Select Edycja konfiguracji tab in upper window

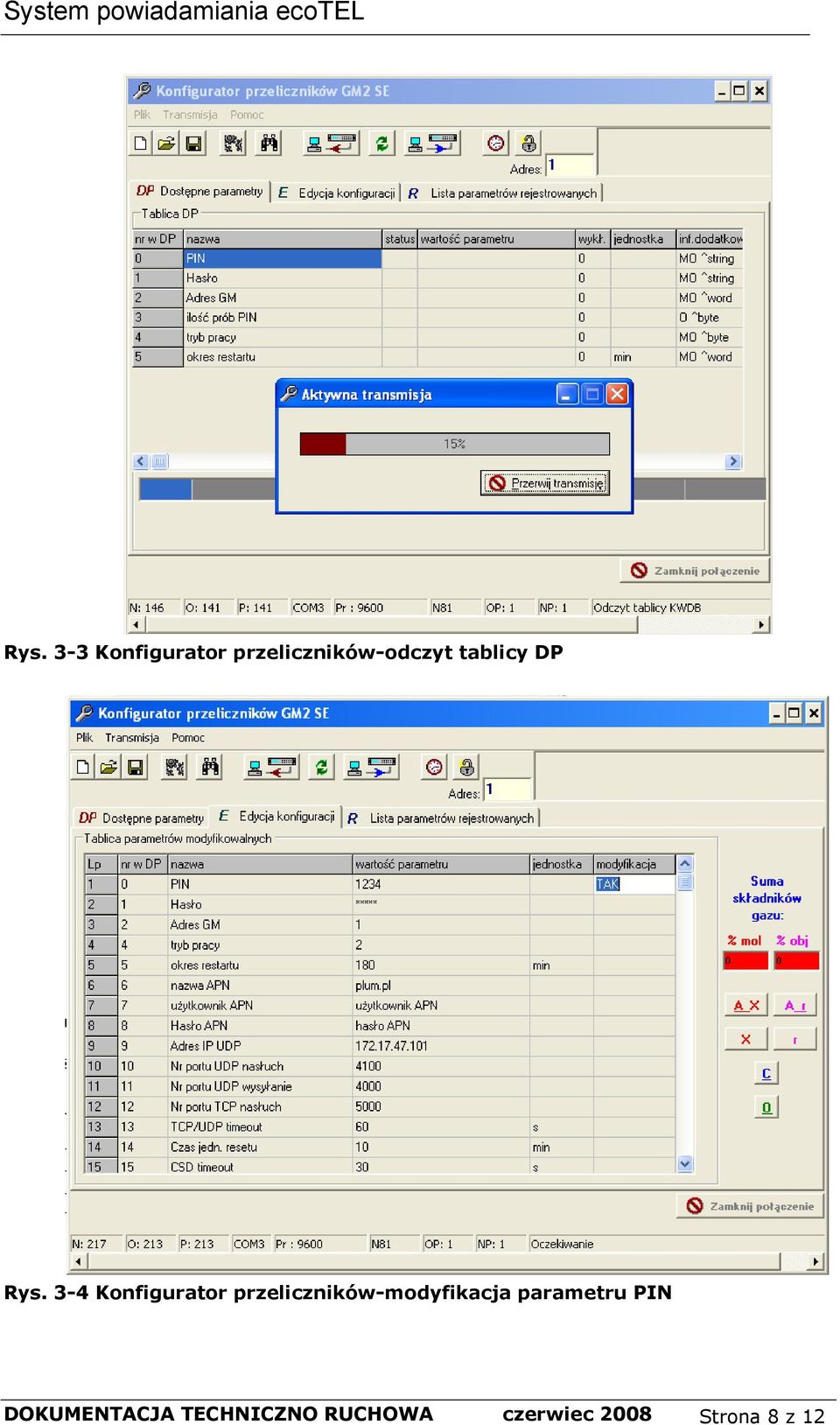click(337, 193)
